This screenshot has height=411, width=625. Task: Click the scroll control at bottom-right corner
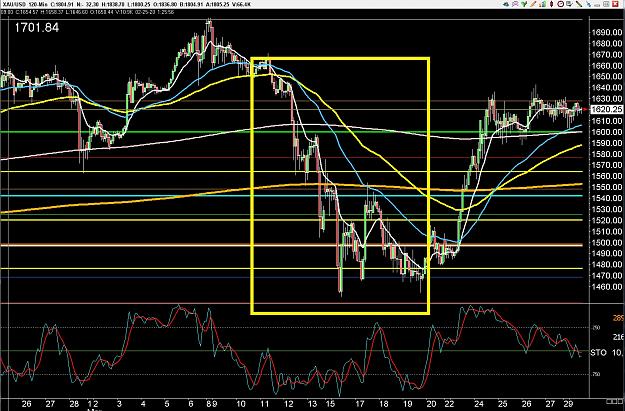[x=615, y=401]
